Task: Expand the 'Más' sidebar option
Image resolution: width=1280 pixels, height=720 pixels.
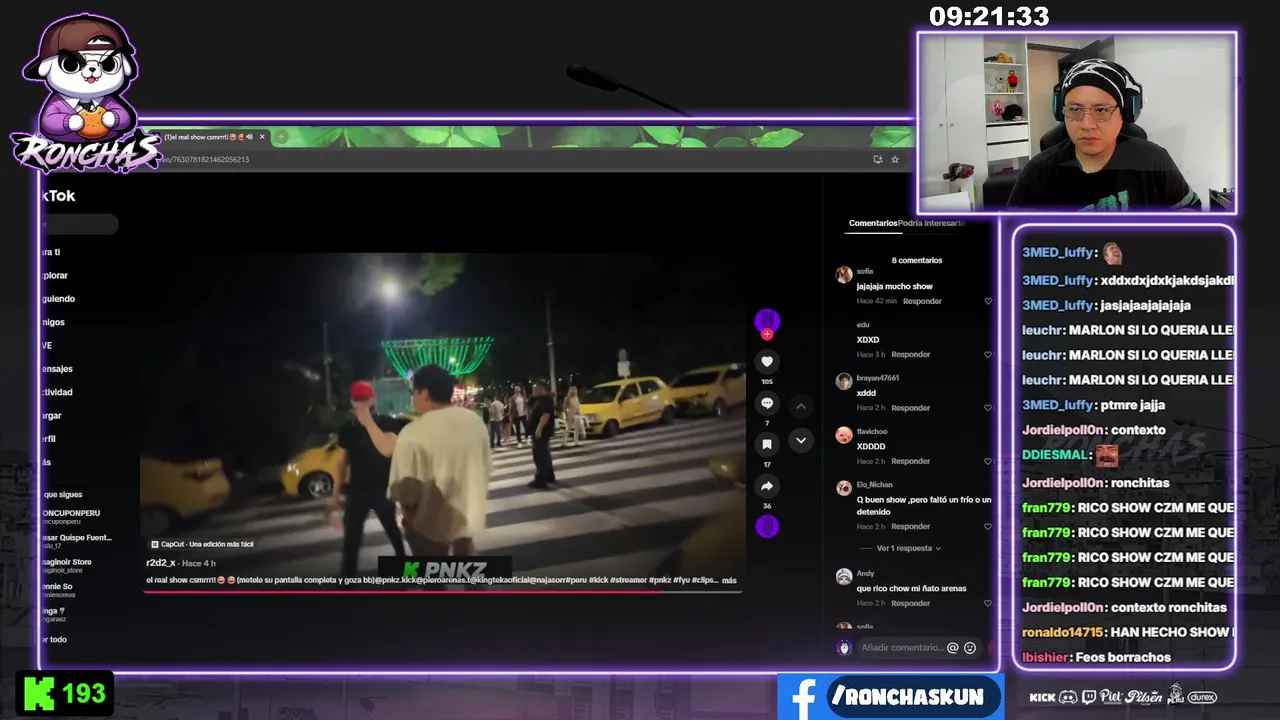Action: [46, 462]
